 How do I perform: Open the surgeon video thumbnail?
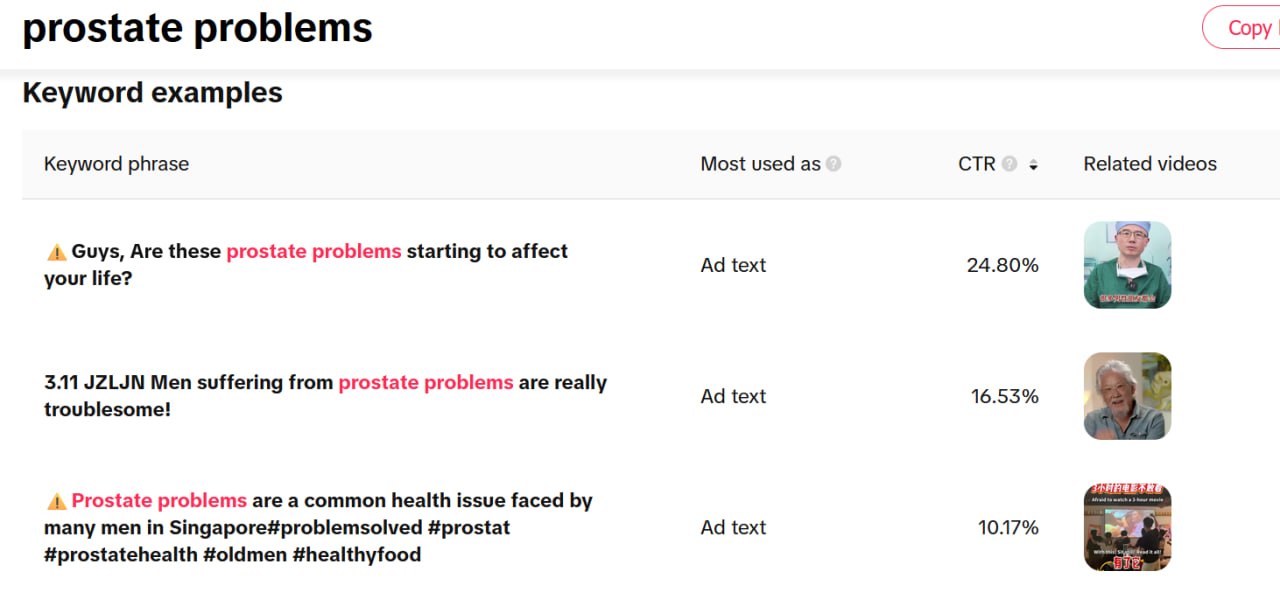click(1127, 265)
